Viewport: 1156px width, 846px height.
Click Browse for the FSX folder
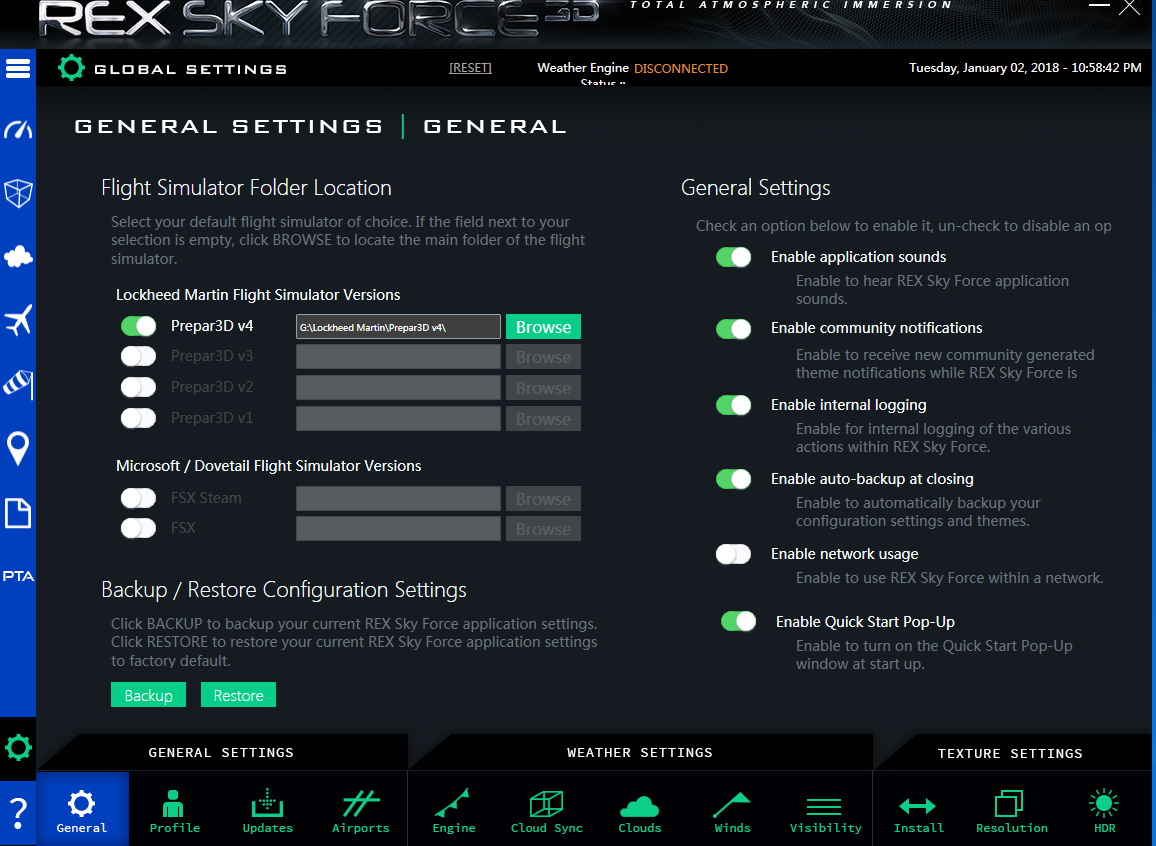543,529
